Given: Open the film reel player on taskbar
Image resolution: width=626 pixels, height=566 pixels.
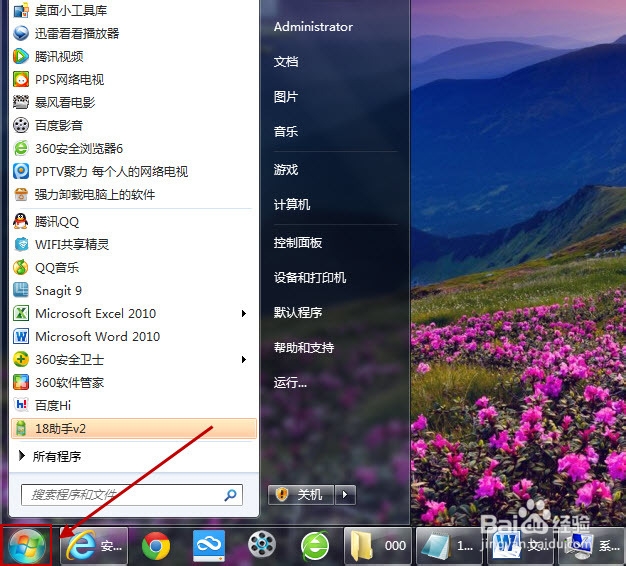Looking at the screenshot, I should coord(262,544).
